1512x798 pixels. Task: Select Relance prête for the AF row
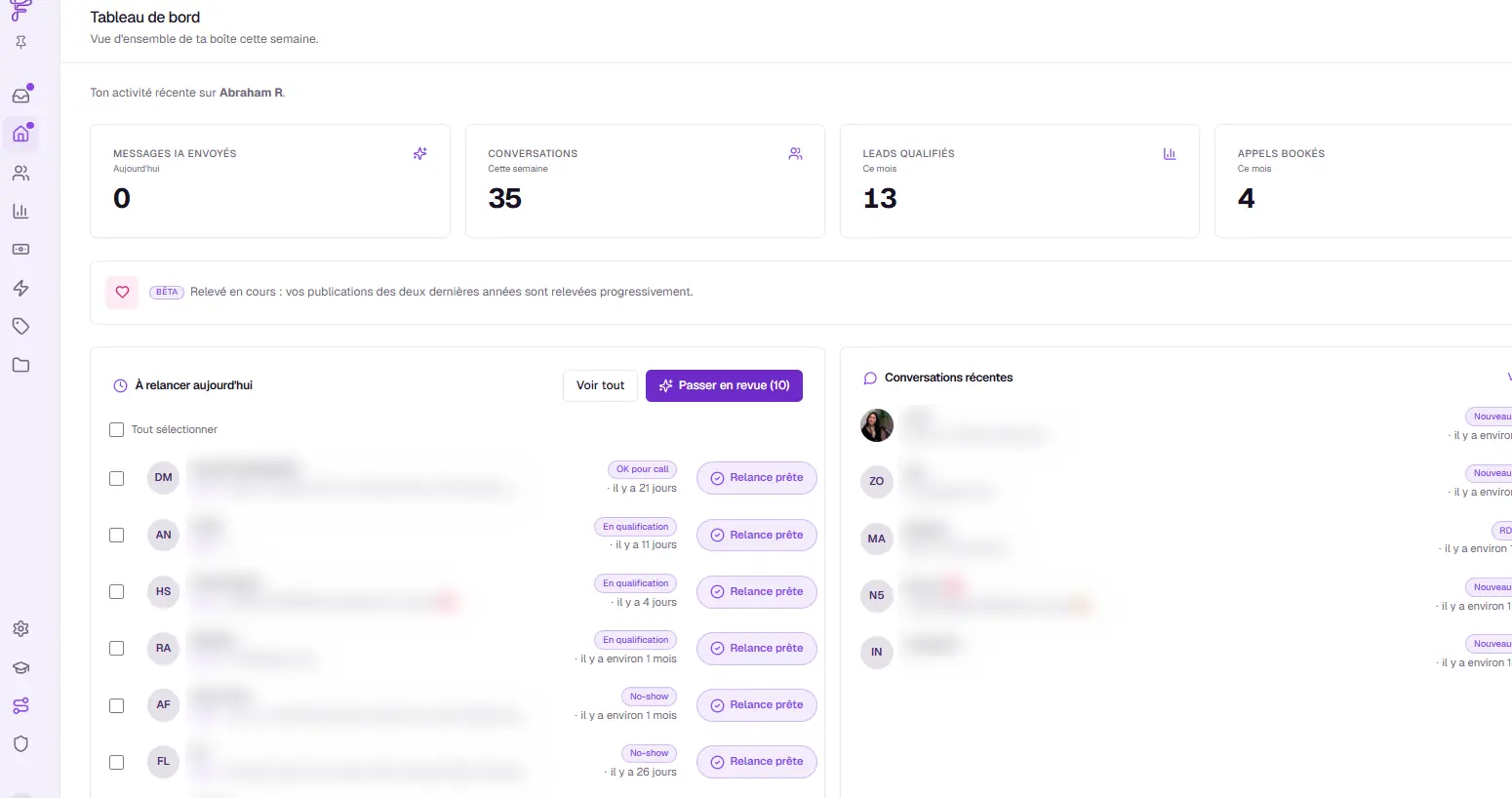point(757,704)
